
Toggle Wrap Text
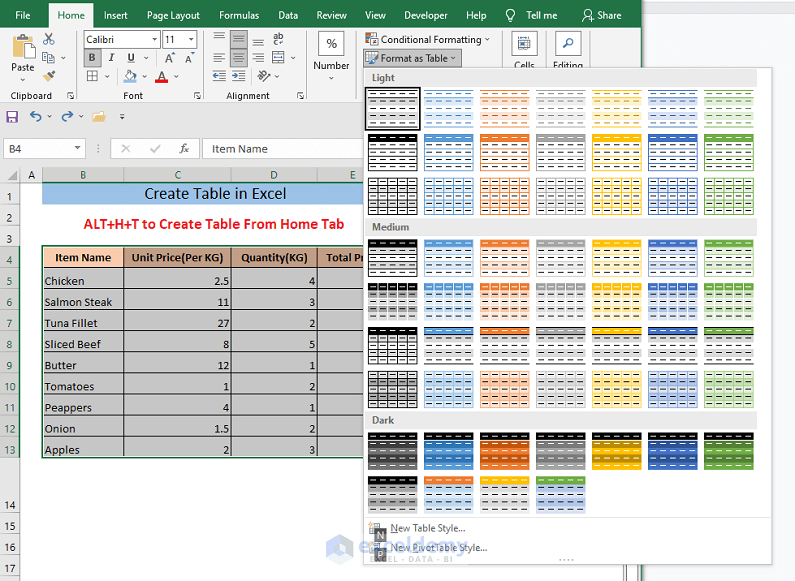tap(278, 39)
